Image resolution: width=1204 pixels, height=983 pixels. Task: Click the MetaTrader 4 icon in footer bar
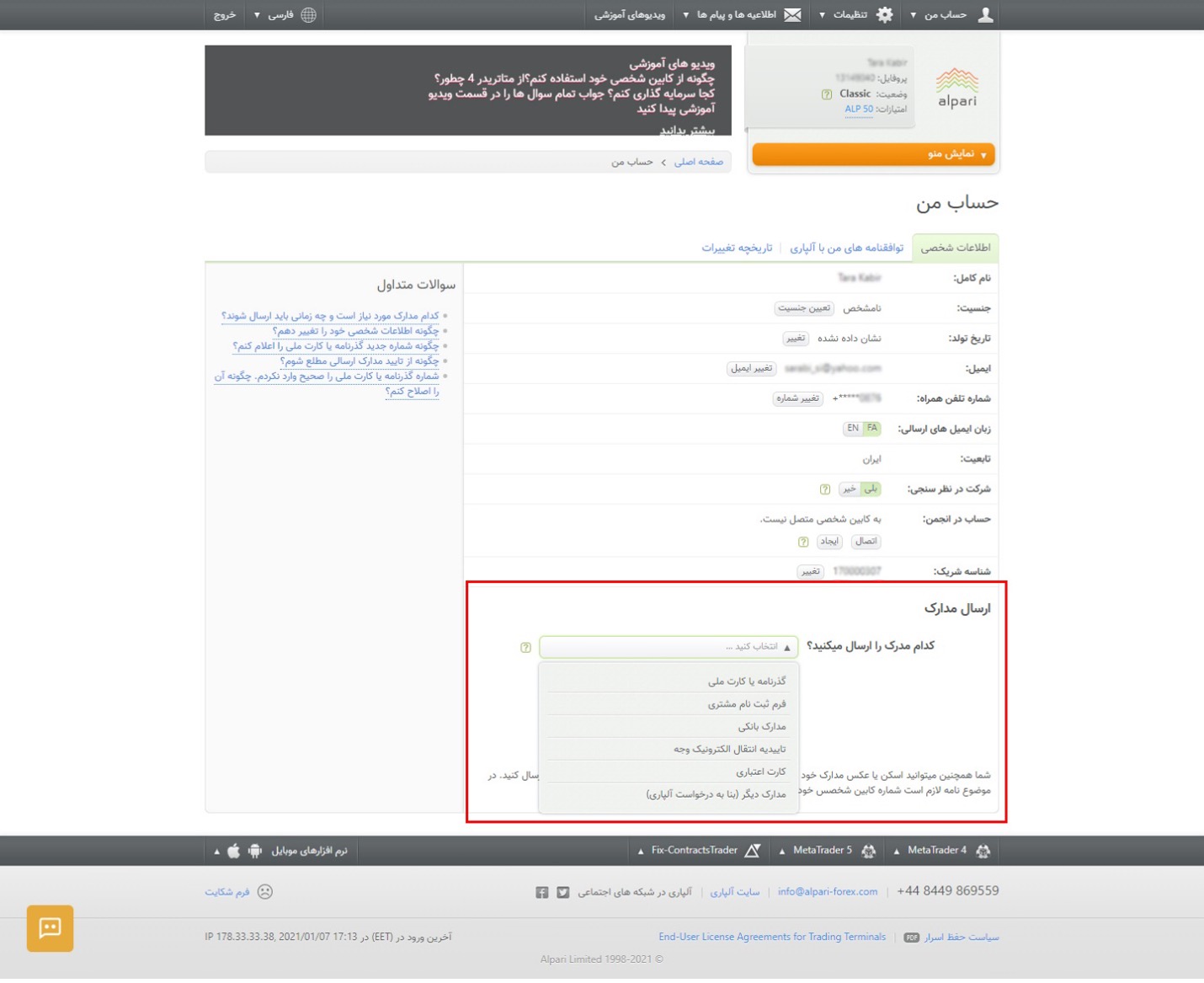[983, 851]
